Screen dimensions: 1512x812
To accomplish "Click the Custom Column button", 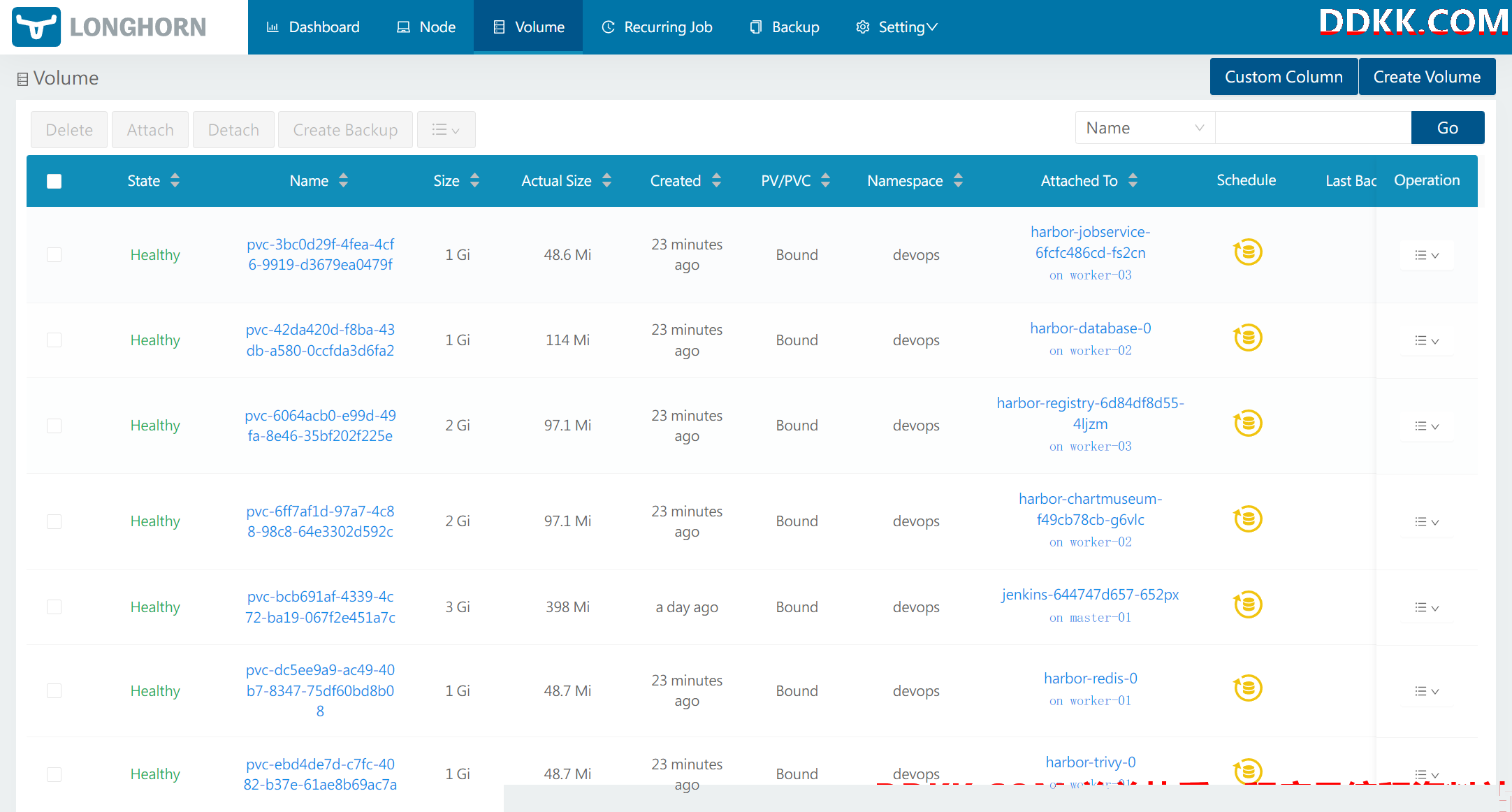I will coord(1284,77).
